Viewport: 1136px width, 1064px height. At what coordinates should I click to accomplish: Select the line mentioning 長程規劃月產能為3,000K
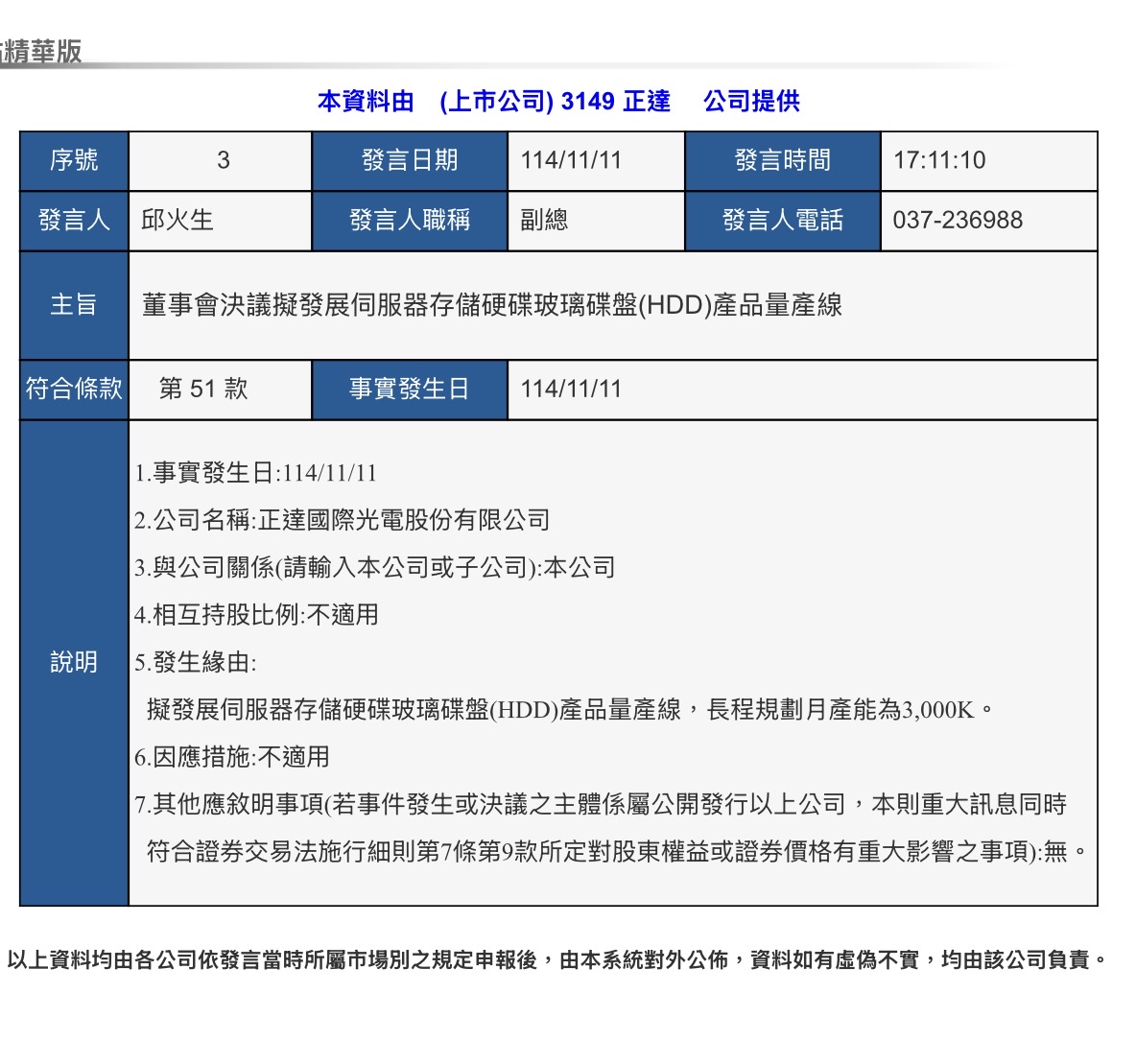tap(570, 710)
